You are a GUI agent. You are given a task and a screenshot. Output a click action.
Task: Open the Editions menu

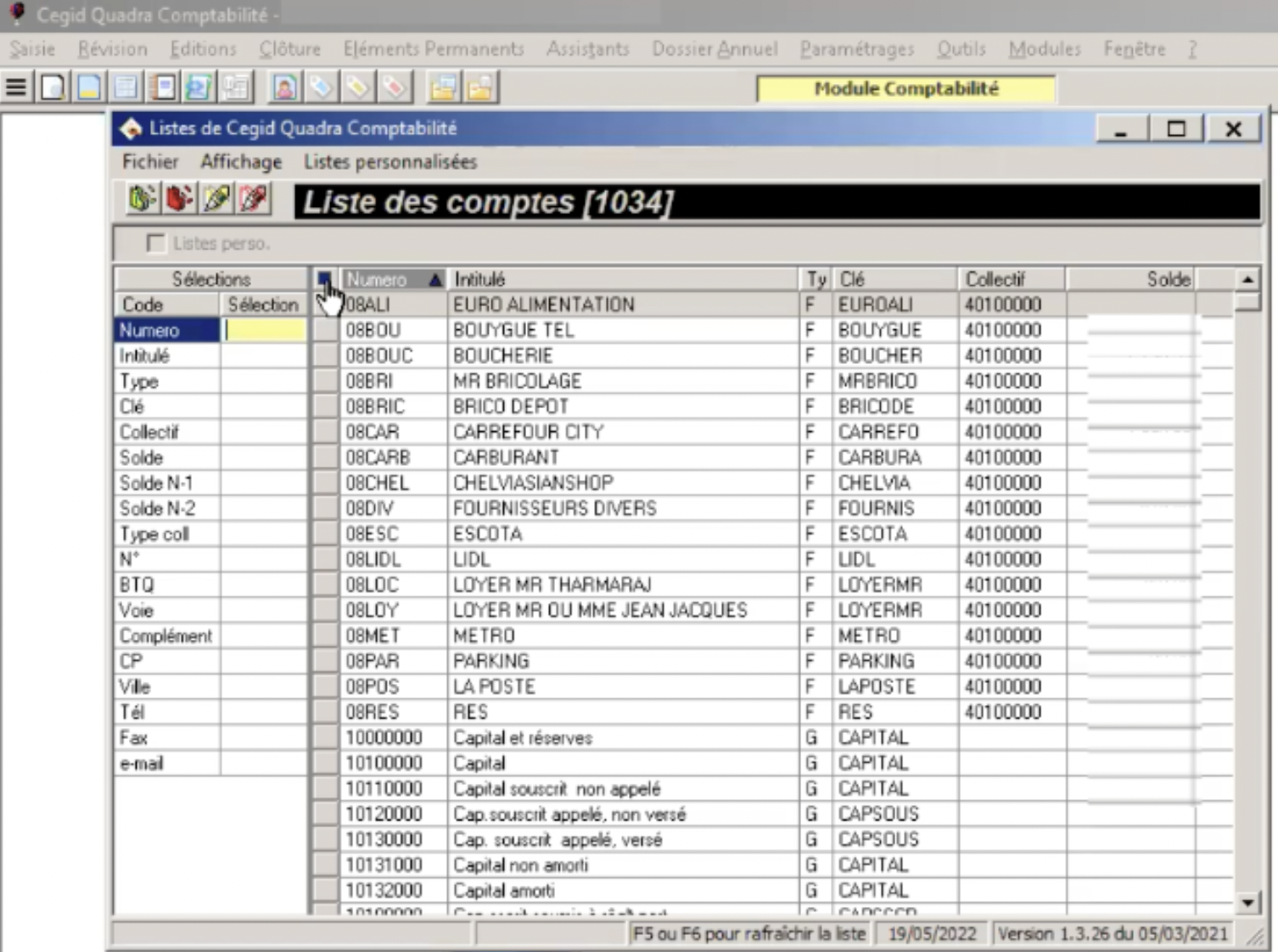point(203,49)
